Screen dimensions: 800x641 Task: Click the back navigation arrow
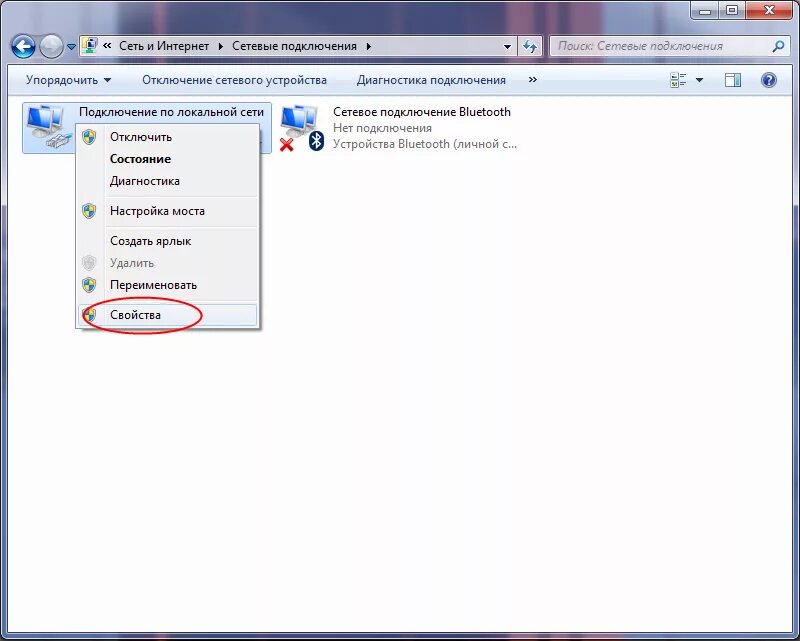click(21, 45)
